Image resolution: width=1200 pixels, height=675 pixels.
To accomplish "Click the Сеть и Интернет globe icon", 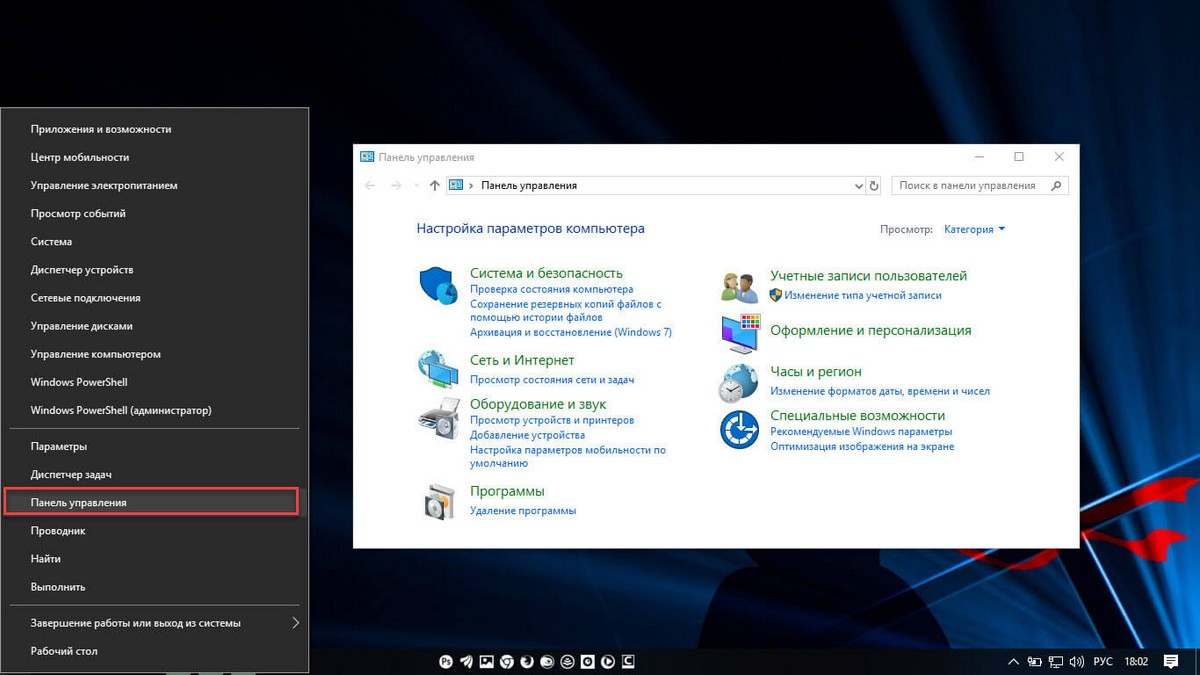I will click(x=437, y=369).
